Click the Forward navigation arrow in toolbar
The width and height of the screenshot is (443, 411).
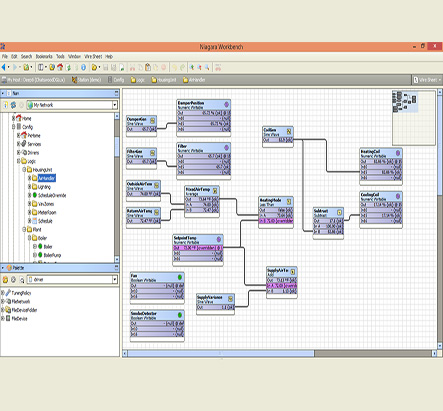click(15, 68)
